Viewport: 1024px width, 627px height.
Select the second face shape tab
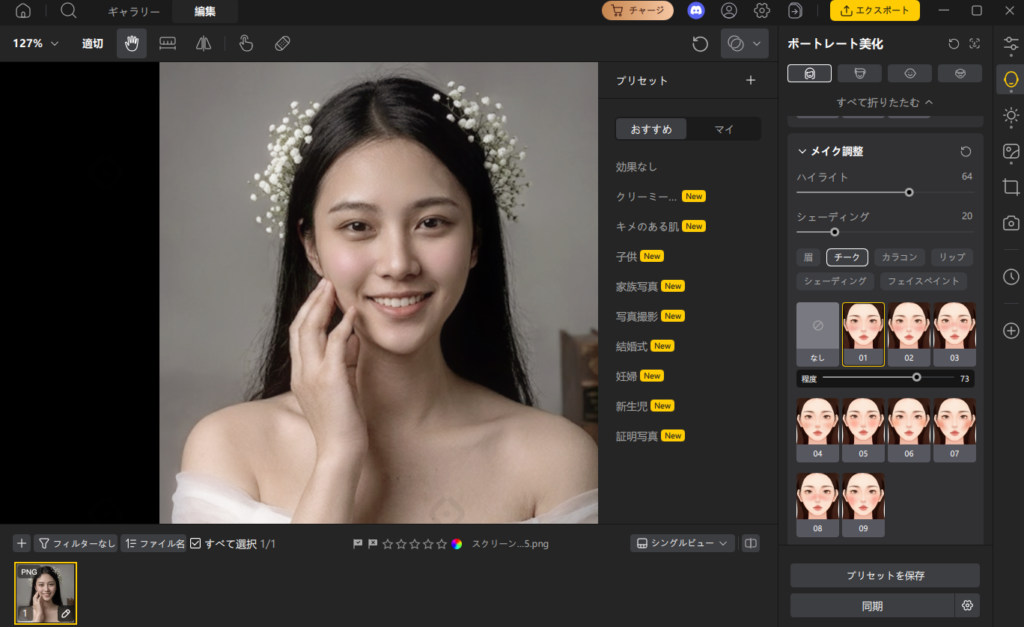click(859, 74)
